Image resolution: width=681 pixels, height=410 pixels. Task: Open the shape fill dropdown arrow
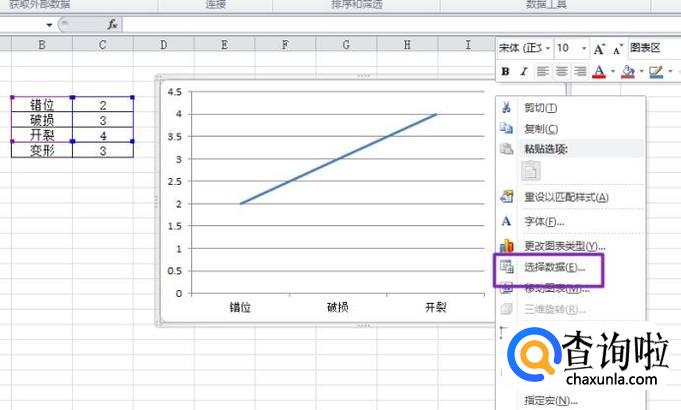coord(641,71)
